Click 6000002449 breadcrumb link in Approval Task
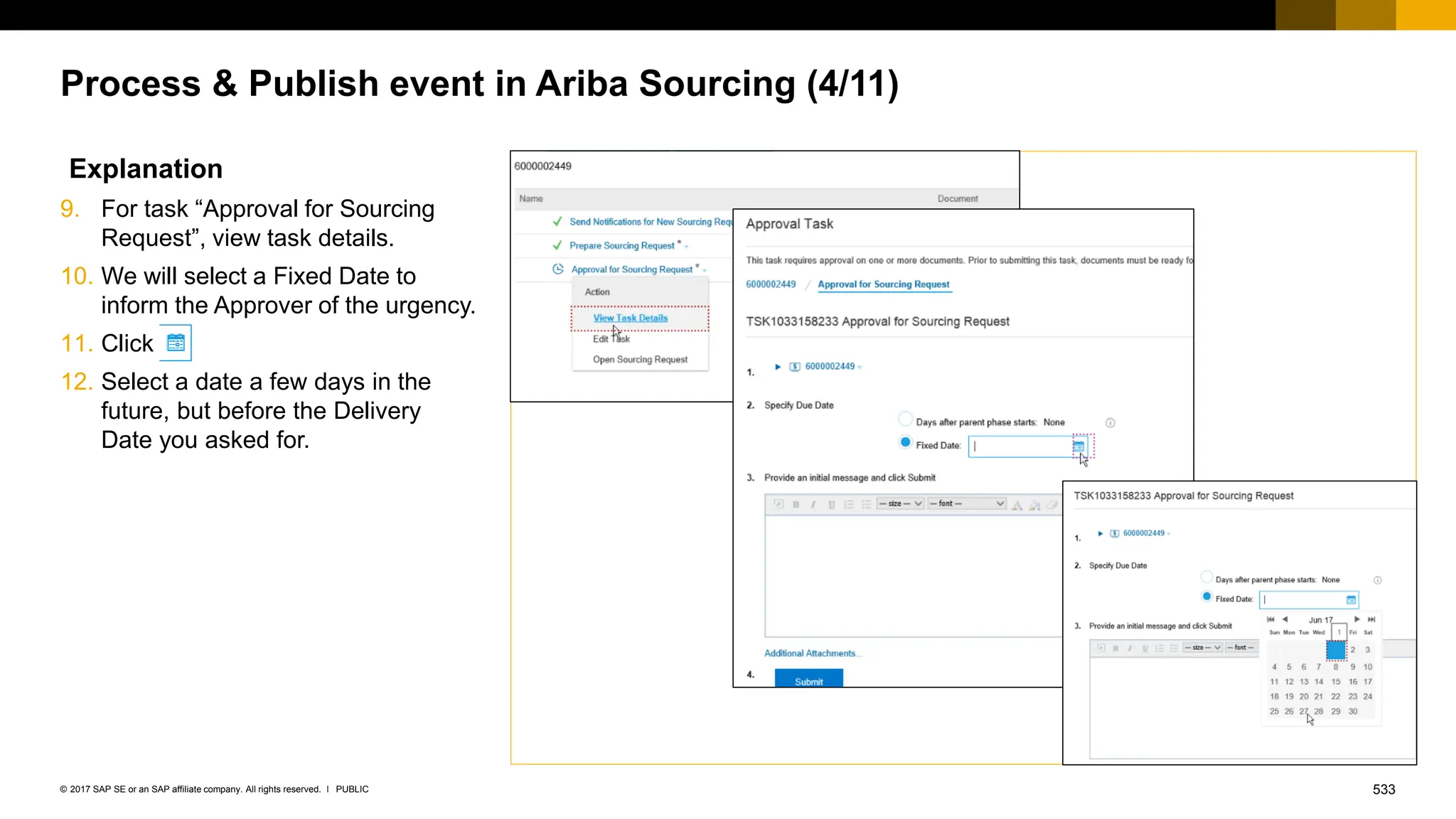The width and height of the screenshot is (1456, 819). tap(771, 284)
